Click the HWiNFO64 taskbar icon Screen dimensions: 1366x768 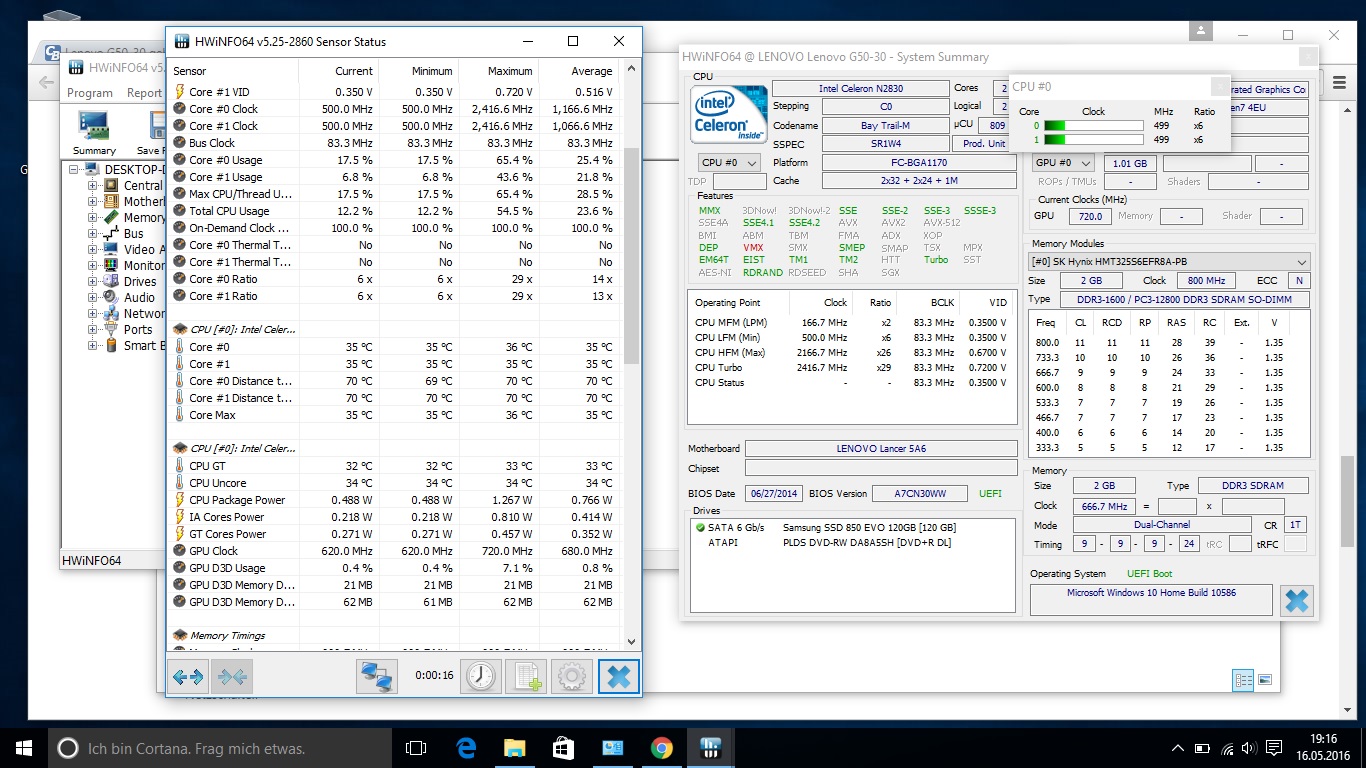pos(710,748)
